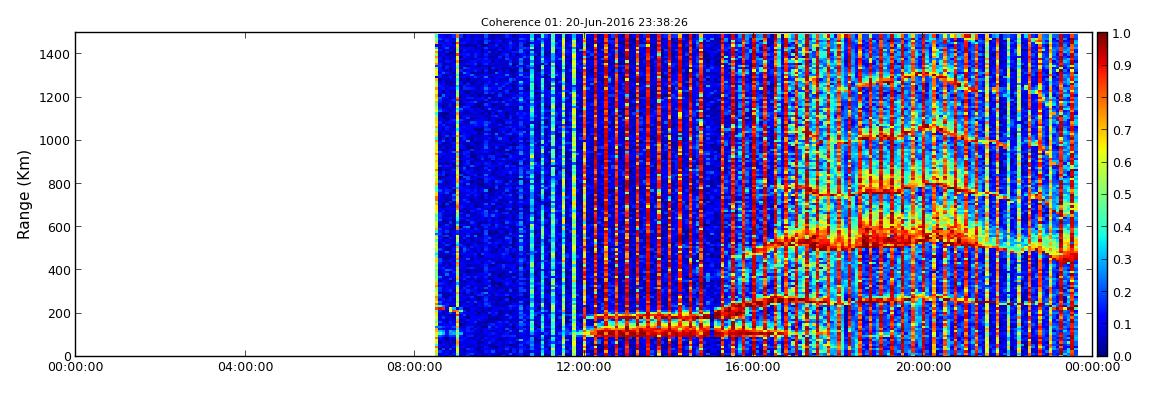
Task: Click the x-axis time label 12:00:00
Action: (x=584, y=367)
